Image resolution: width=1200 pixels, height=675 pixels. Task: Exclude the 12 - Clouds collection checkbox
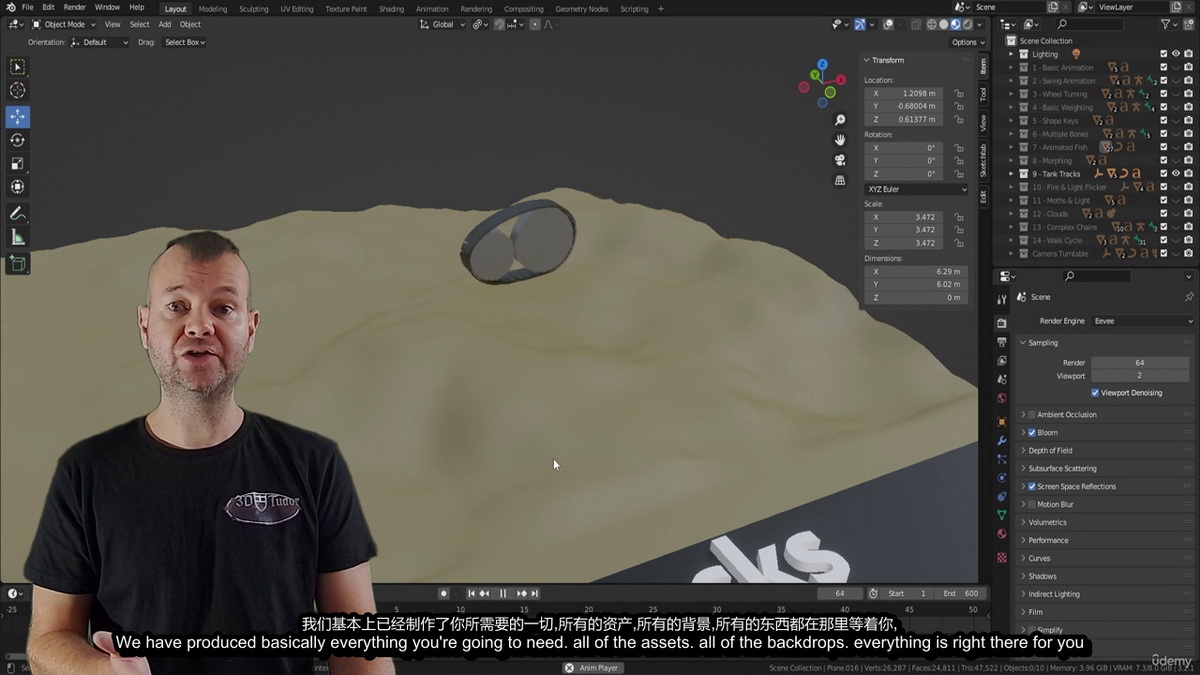click(x=1164, y=214)
